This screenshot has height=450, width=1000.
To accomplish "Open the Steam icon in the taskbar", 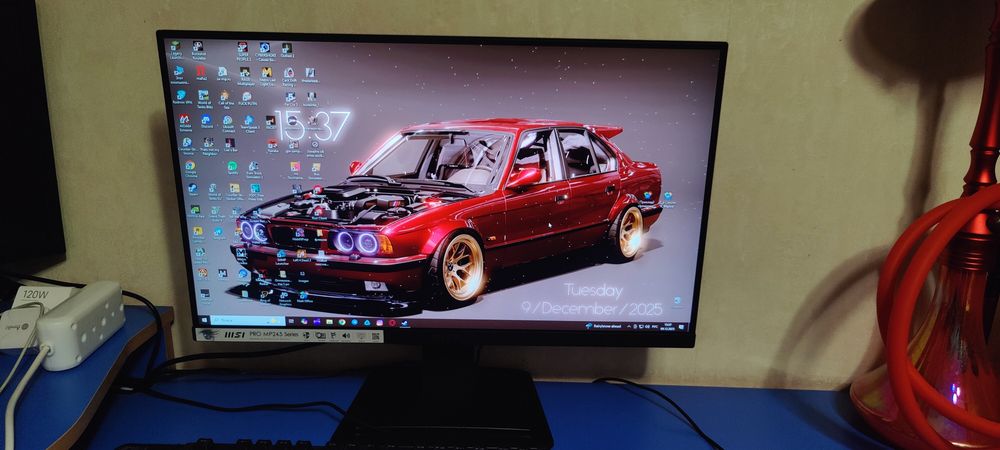I will pos(403,323).
